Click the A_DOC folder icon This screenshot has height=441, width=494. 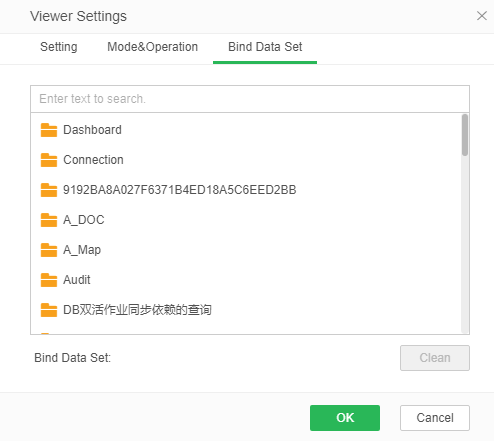click(49, 220)
